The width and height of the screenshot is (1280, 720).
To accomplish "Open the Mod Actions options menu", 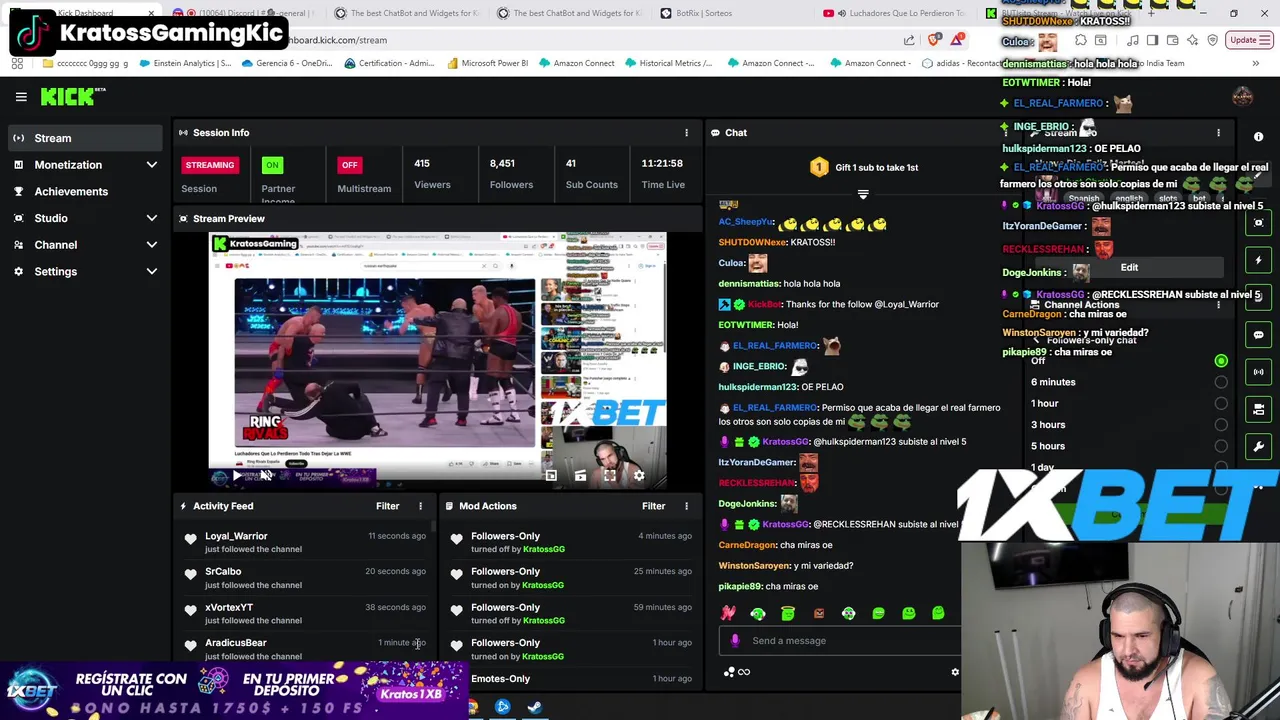I will pos(686,506).
